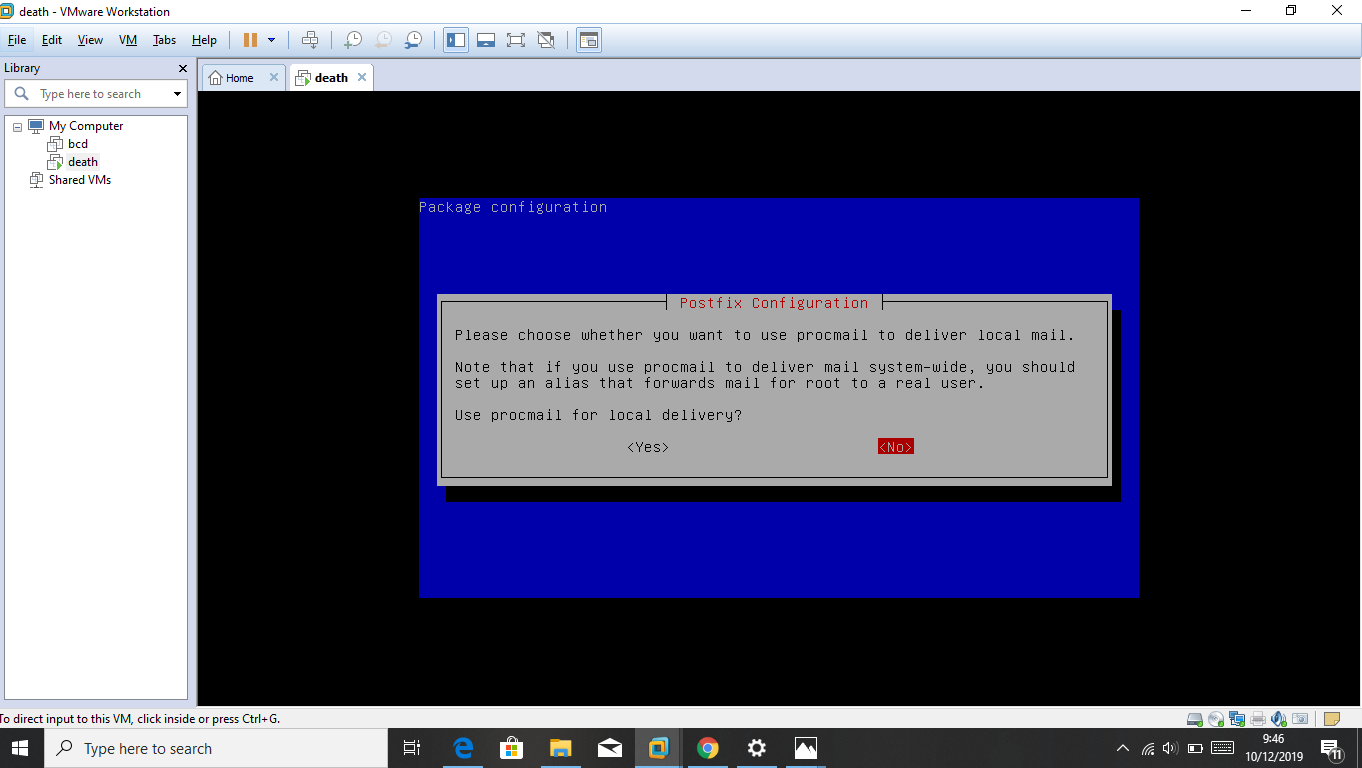Close the Library panel
Viewport: 1362px width, 768px height.
coord(182,68)
